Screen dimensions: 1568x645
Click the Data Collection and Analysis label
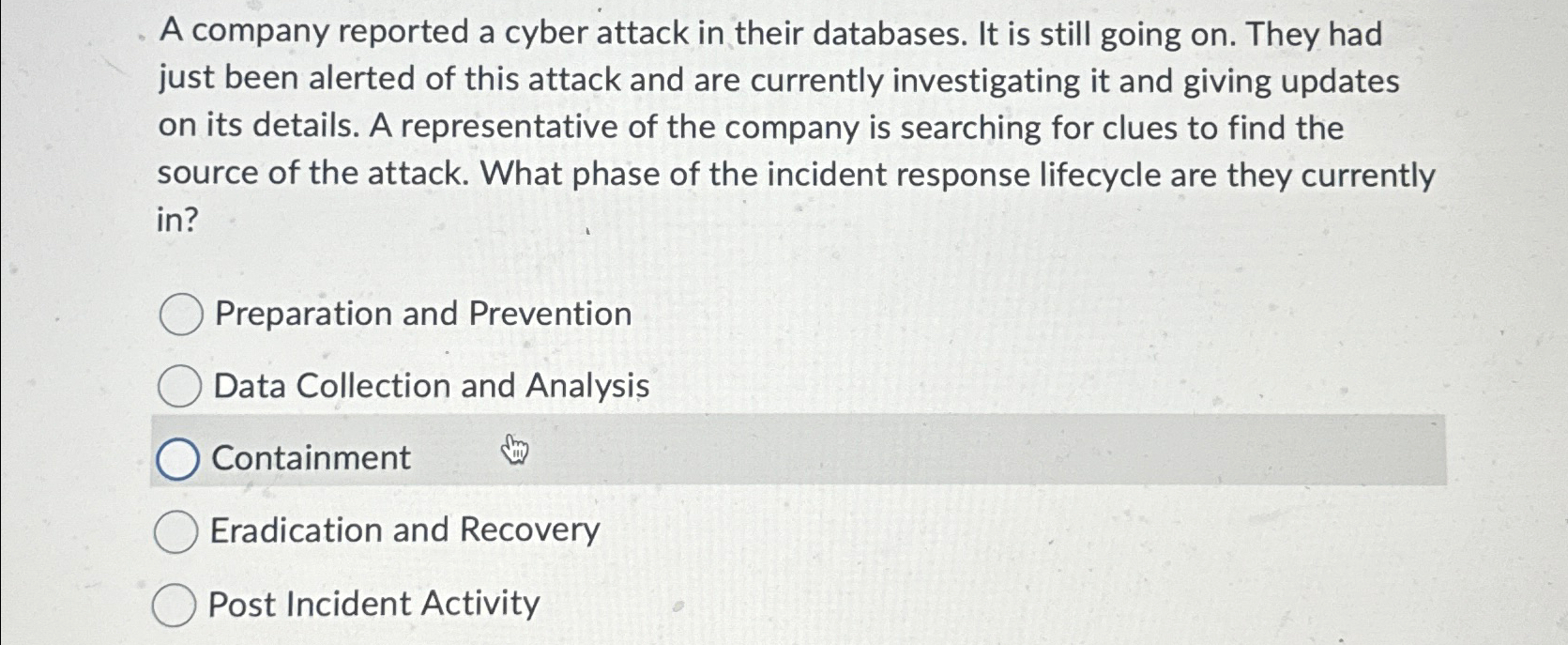click(430, 385)
